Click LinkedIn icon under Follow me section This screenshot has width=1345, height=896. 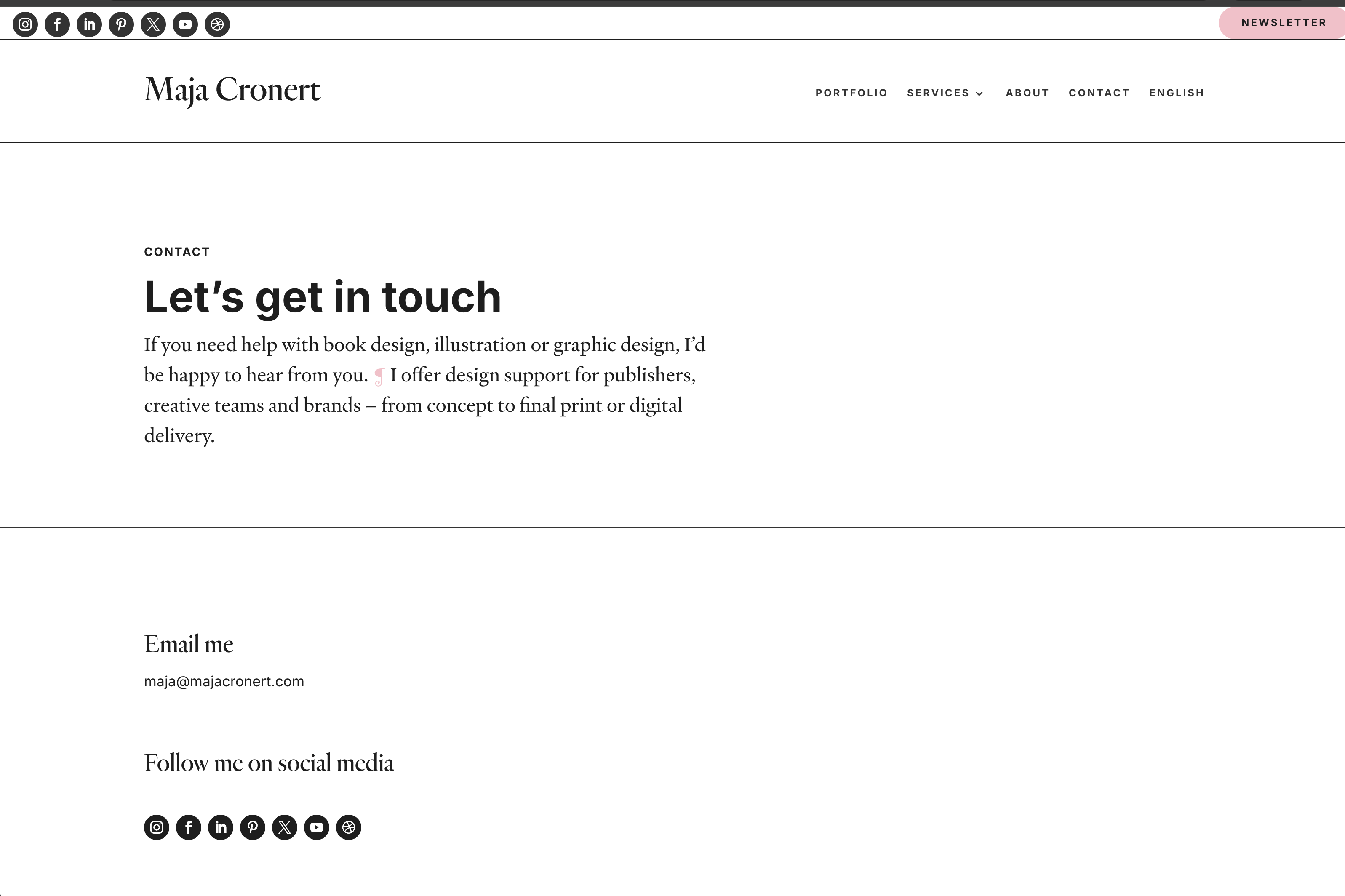tap(221, 827)
